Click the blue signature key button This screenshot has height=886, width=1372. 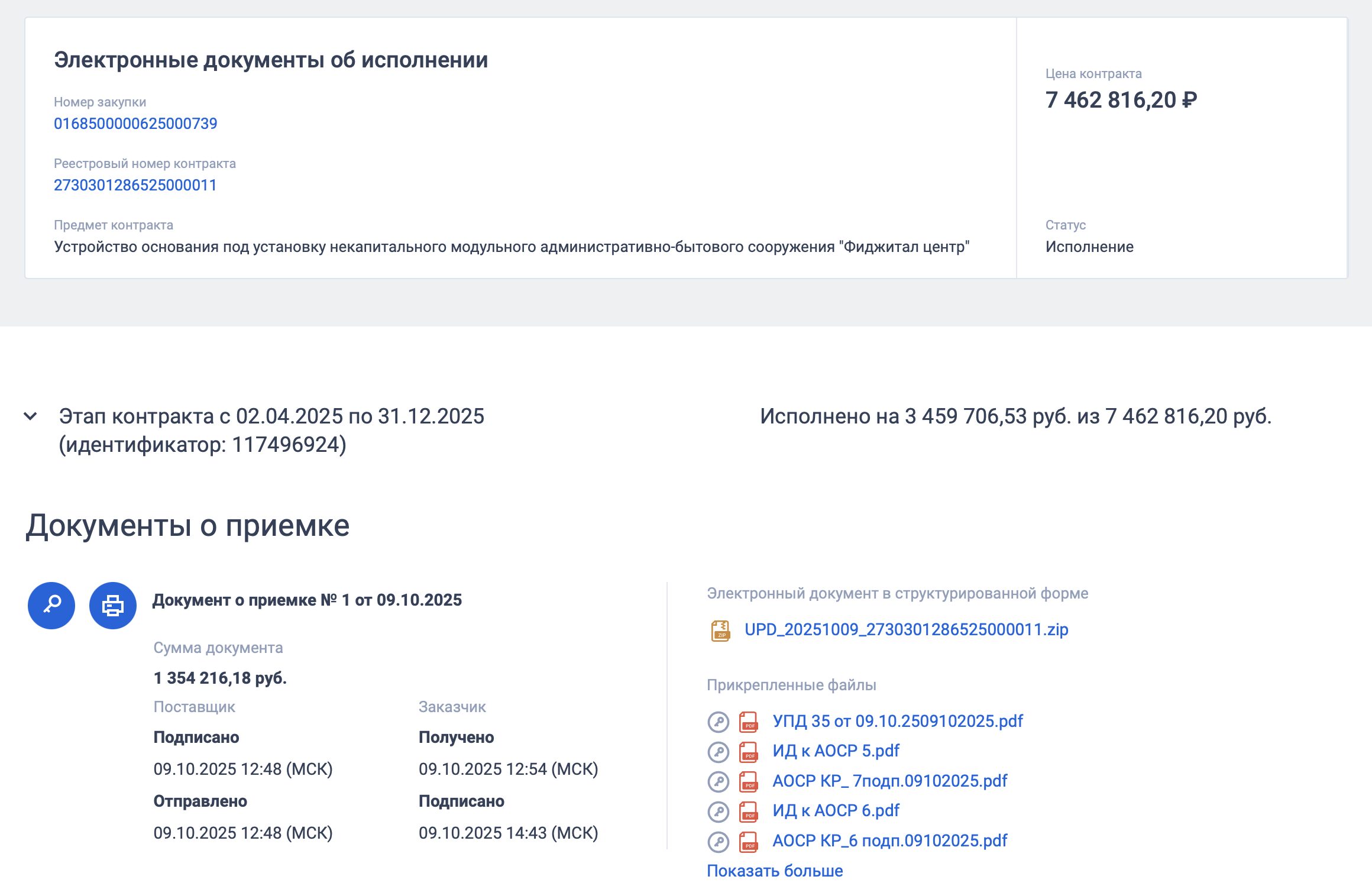51,605
